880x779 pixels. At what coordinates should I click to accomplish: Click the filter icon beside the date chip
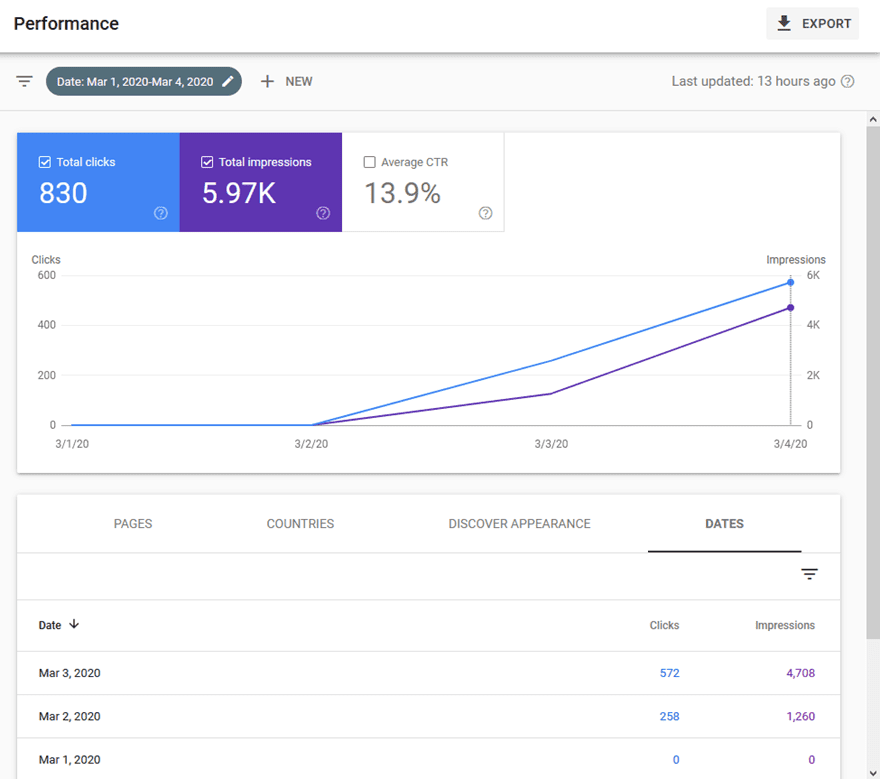pyautogui.click(x=24, y=81)
